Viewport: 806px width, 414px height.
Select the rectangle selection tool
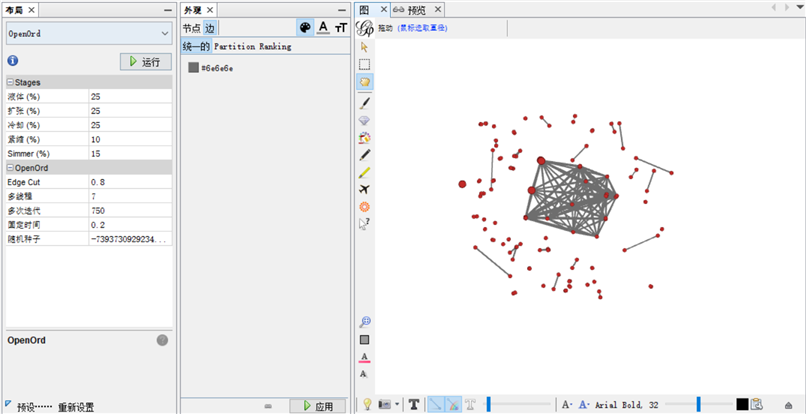coord(364,65)
